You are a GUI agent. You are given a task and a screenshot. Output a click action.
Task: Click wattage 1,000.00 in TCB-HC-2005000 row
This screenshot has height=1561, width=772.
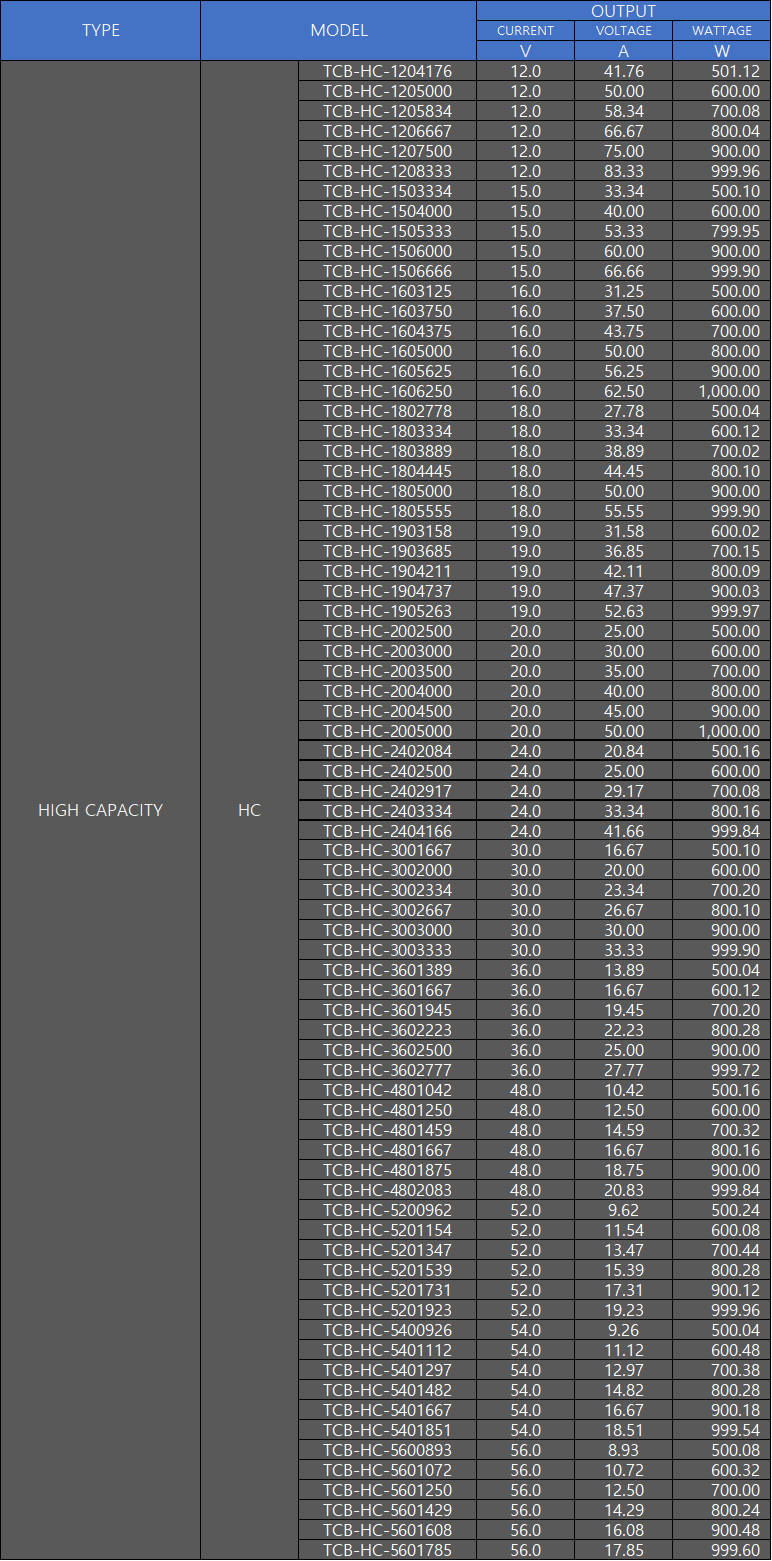(729, 731)
